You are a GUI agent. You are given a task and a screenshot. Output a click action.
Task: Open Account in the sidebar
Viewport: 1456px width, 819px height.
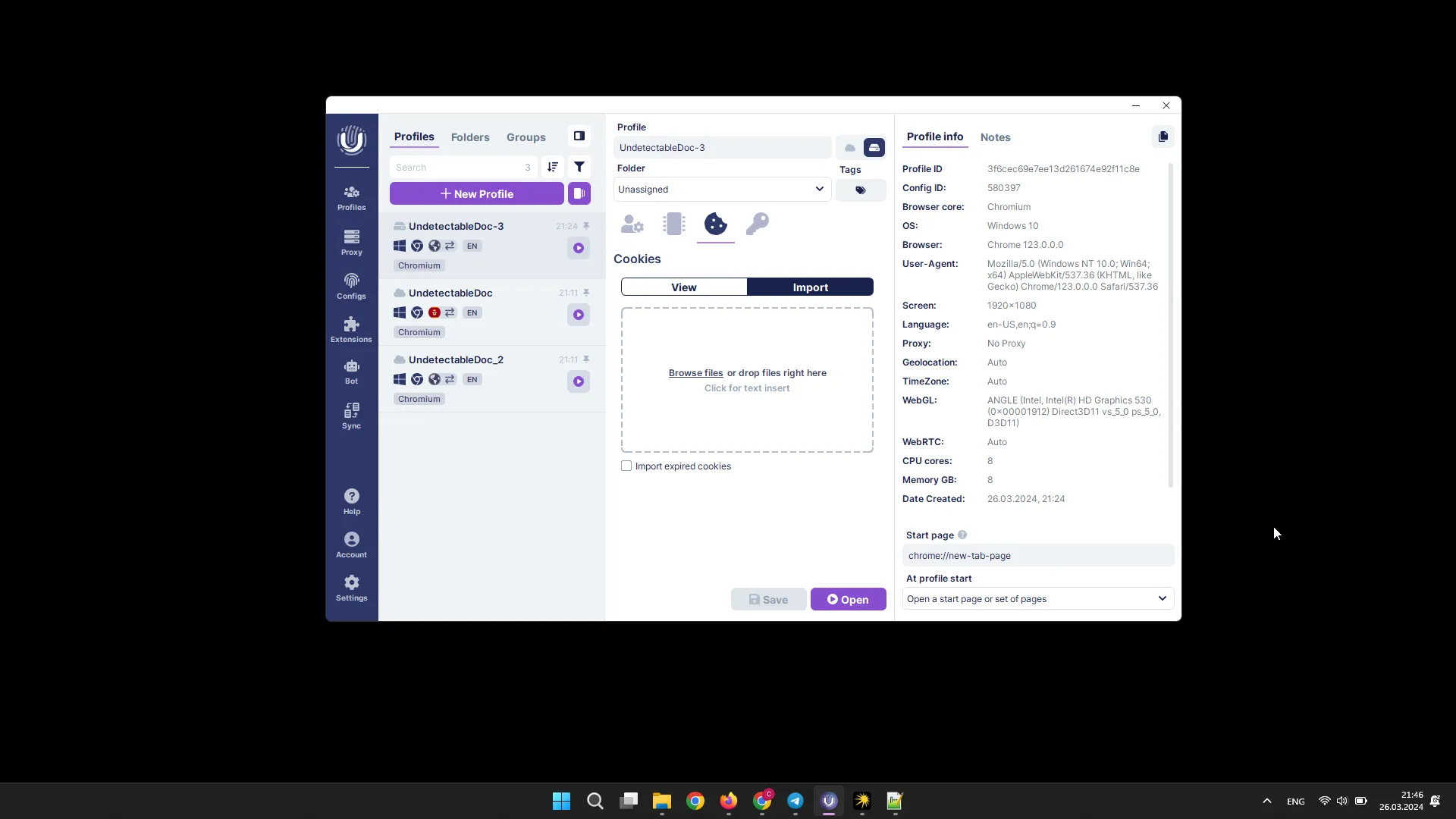pos(351,544)
